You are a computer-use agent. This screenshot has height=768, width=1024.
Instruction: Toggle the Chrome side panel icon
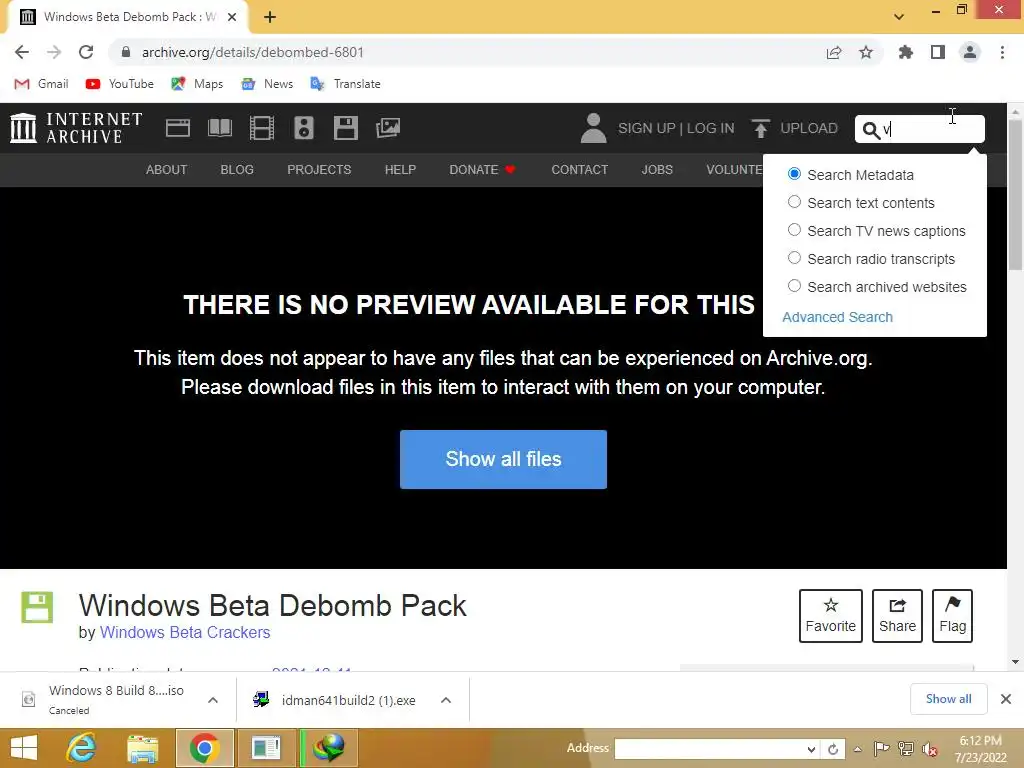click(938, 52)
